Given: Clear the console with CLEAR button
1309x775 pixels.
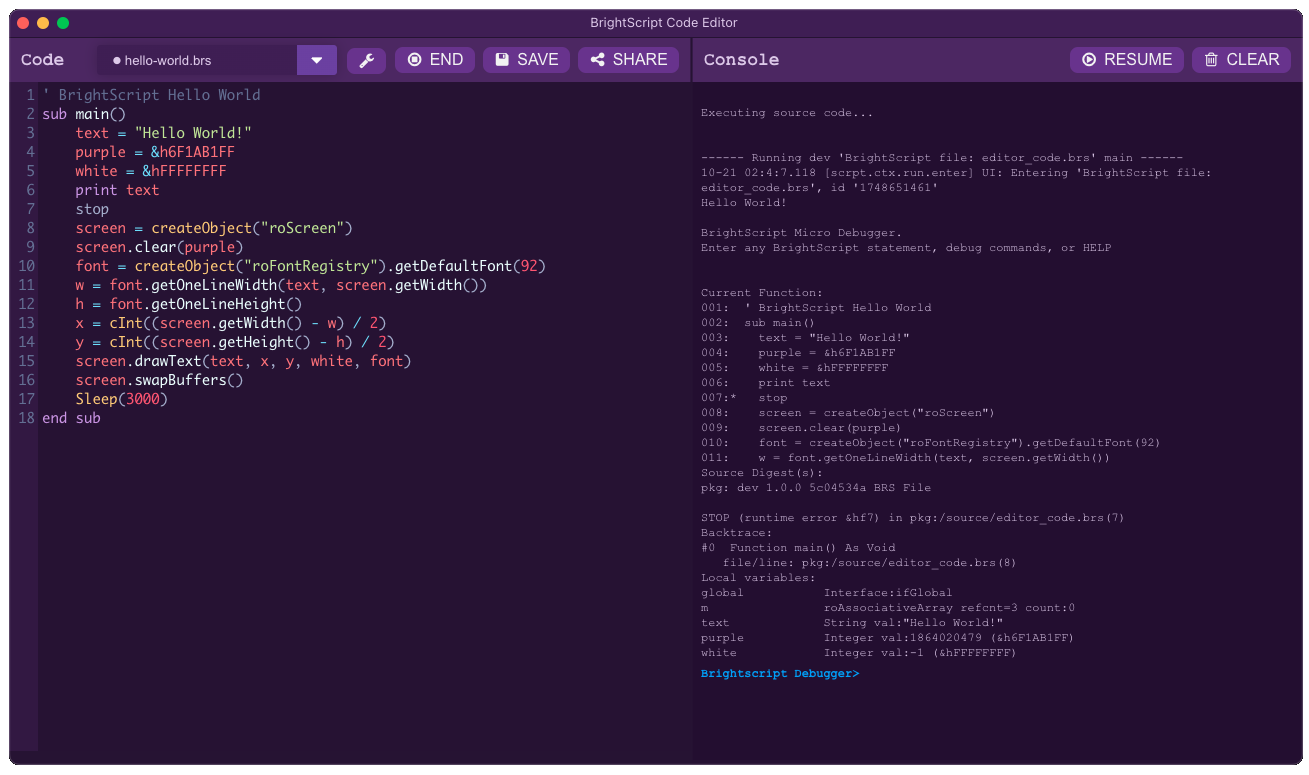Looking at the screenshot, I should (x=1241, y=60).
